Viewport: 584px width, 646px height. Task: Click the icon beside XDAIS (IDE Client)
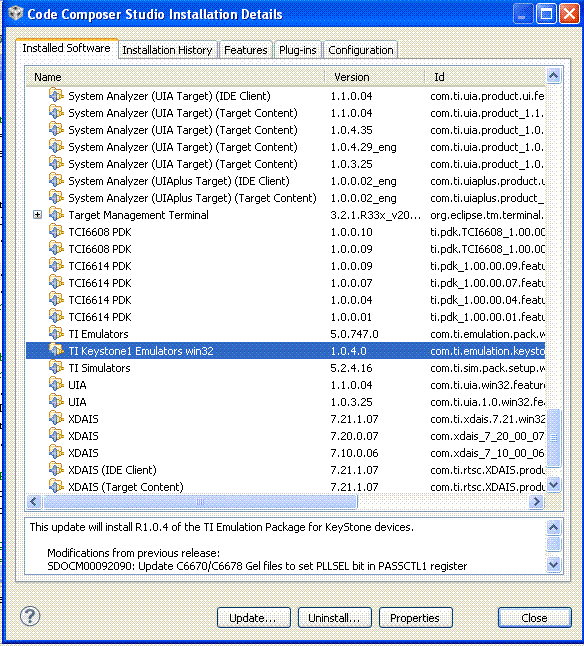tap(56, 469)
